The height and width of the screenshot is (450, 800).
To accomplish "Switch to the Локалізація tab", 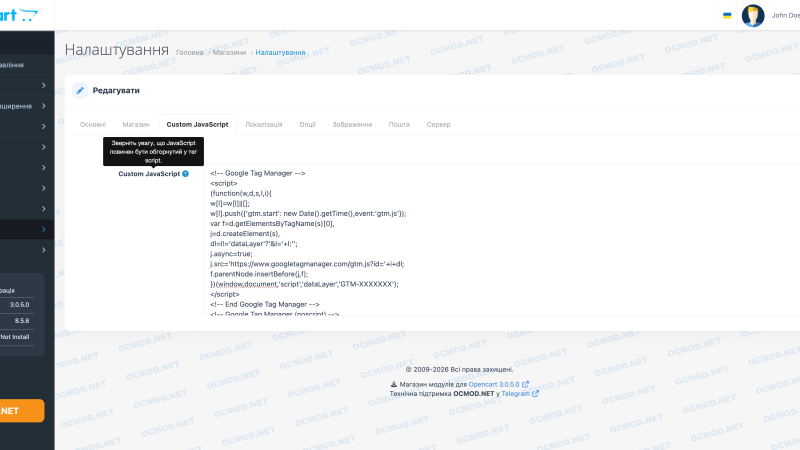I will [x=264, y=124].
